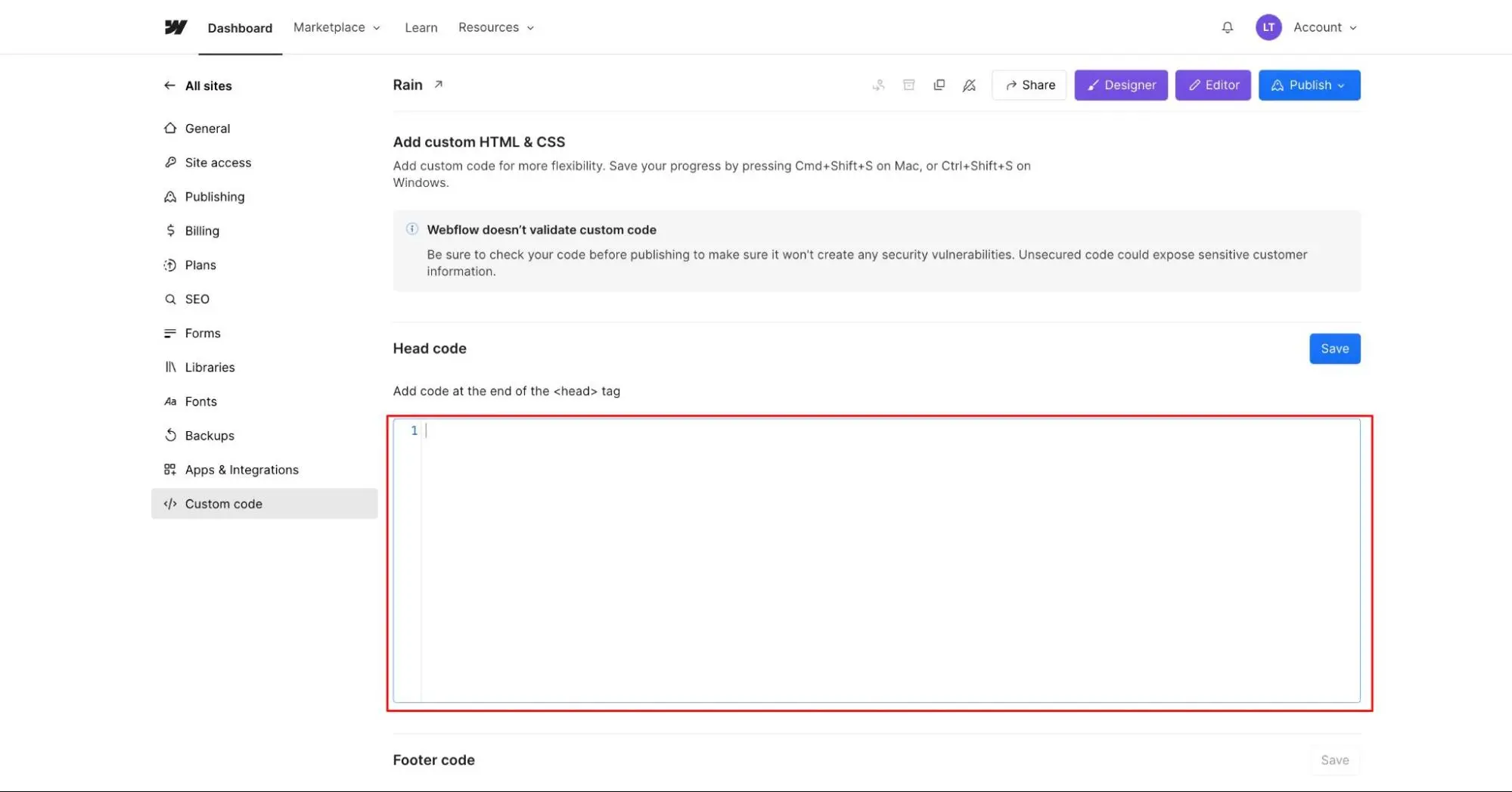
Task: Open the notifications bell
Action: pos(1227,27)
